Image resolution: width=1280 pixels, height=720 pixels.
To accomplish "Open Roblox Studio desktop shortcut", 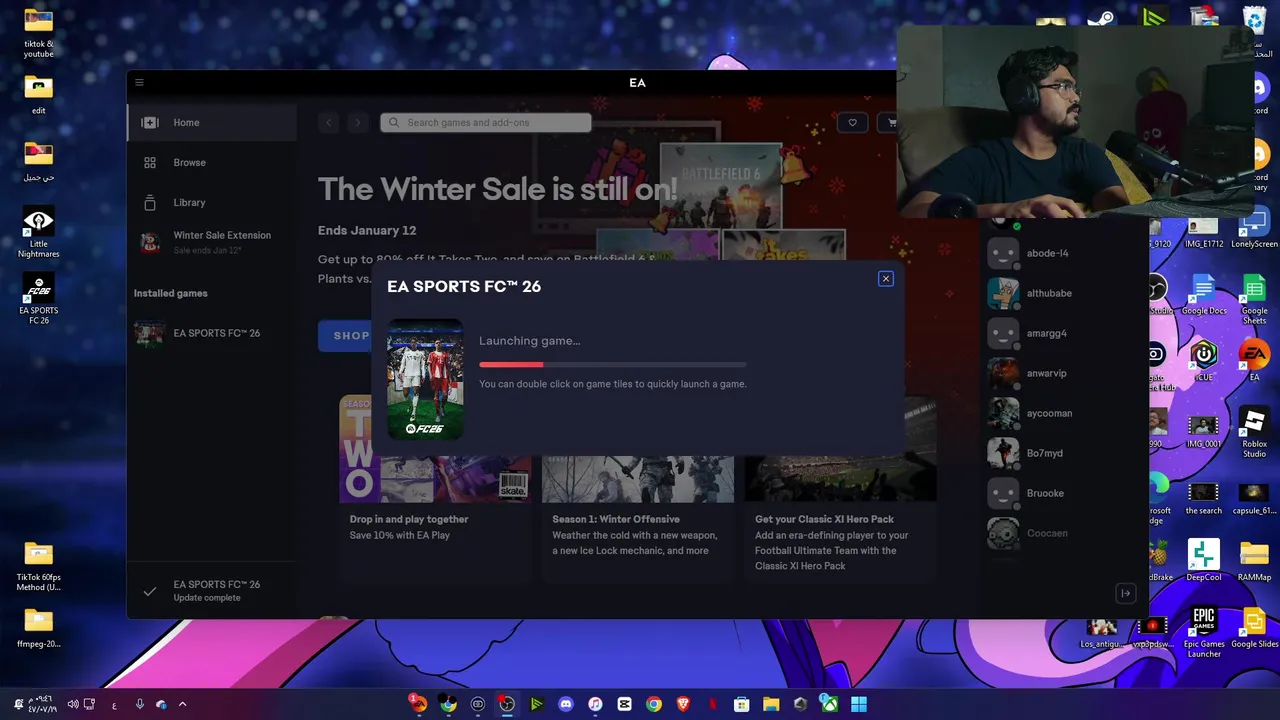I will (1254, 433).
